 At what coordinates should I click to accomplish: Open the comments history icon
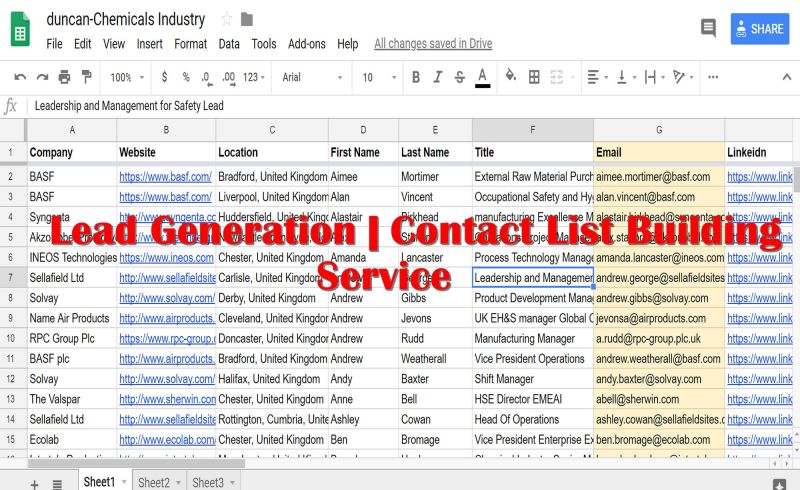pos(708,28)
